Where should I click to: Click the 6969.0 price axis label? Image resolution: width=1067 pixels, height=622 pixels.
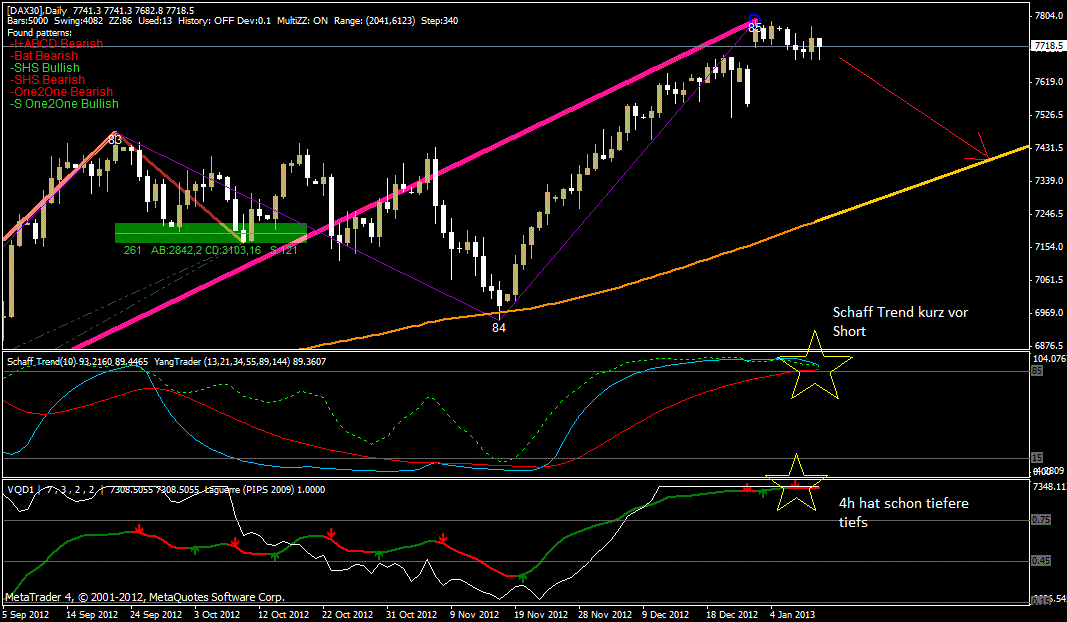pyautogui.click(x=1048, y=313)
